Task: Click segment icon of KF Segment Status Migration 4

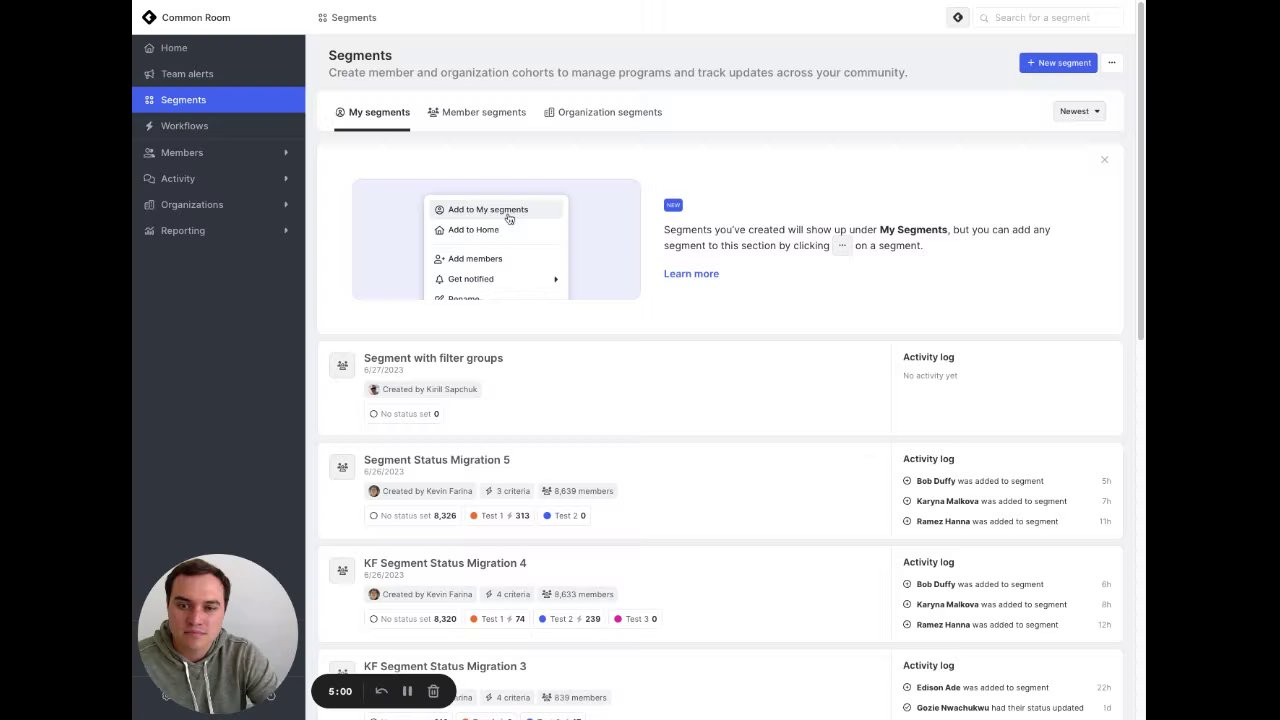Action: (342, 570)
